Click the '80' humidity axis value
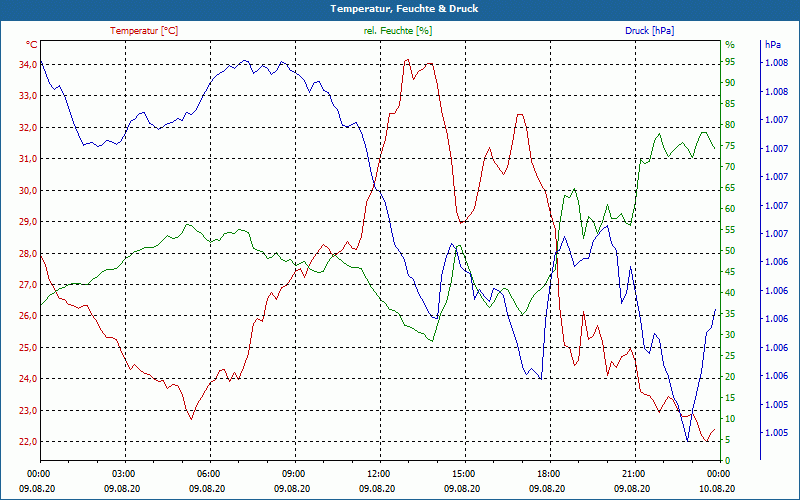 [x=730, y=124]
